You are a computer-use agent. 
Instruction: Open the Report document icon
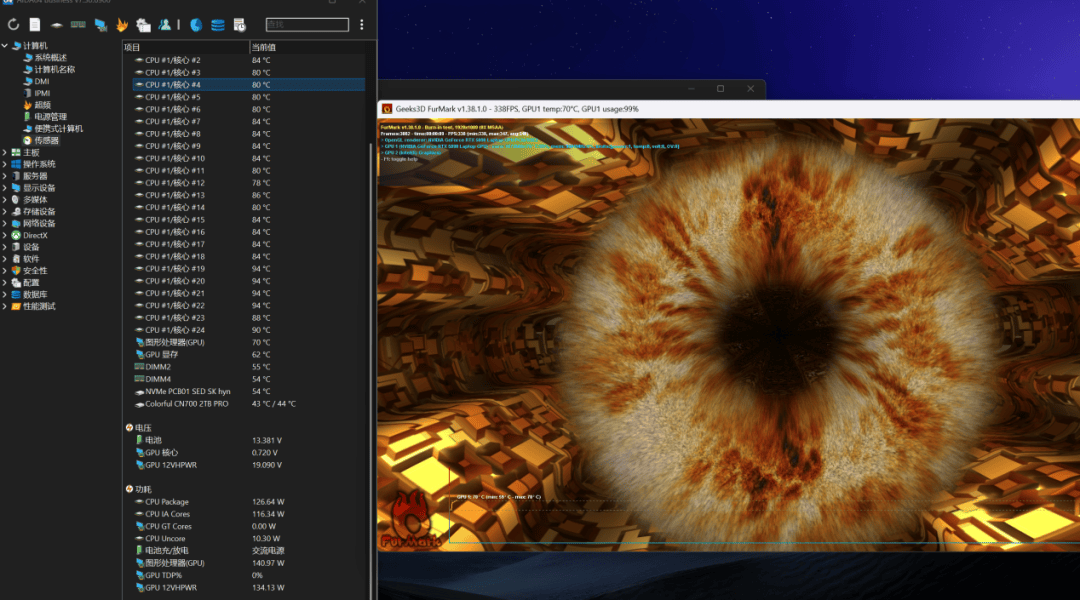tap(34, 25)
